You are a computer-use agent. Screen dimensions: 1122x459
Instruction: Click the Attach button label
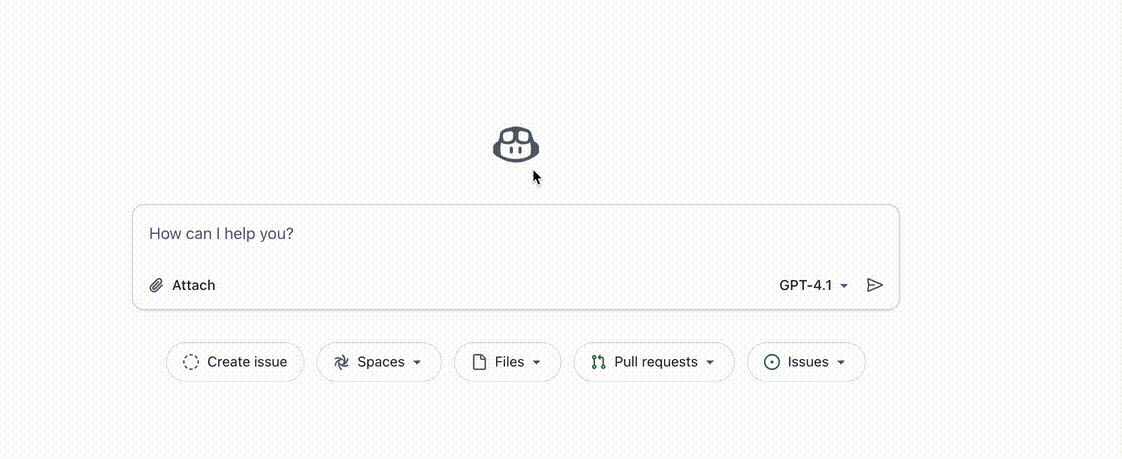pyautogui.click(x=193, y=285)
